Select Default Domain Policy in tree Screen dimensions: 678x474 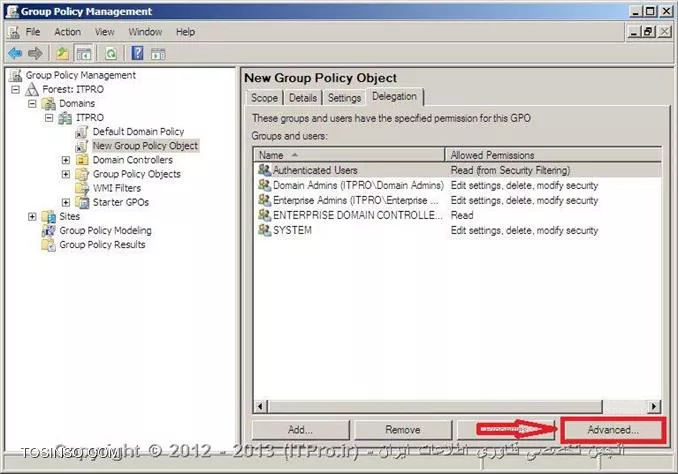[x=138, y=131]
